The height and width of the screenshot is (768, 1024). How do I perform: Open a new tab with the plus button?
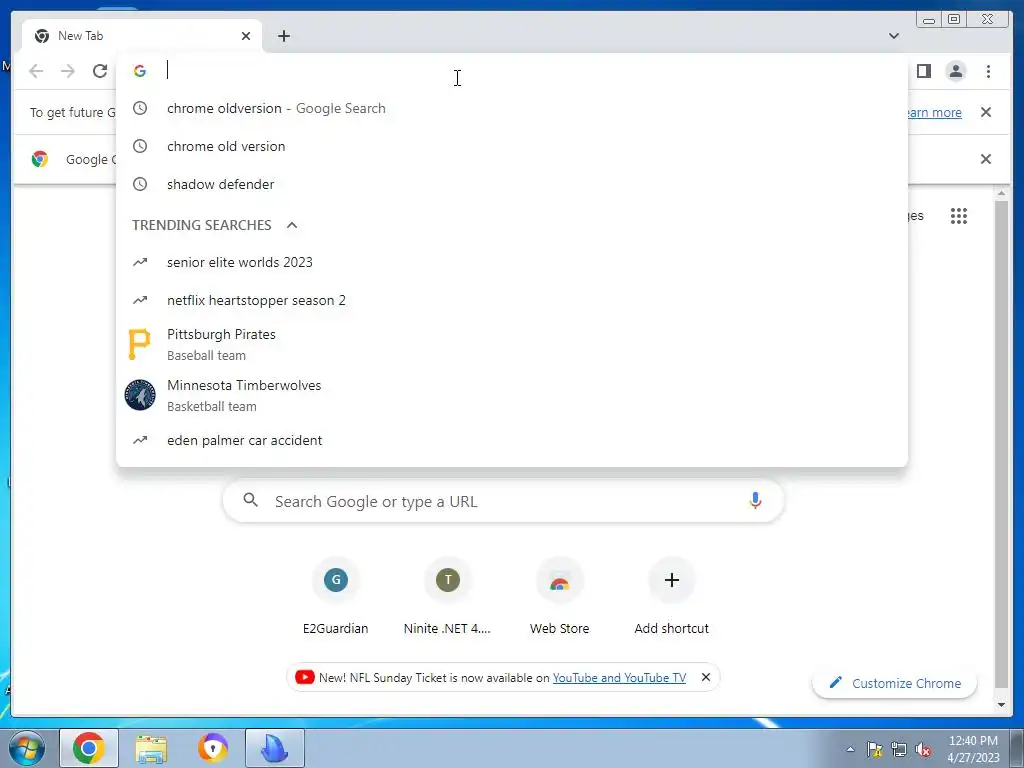[x=283, y=36]
